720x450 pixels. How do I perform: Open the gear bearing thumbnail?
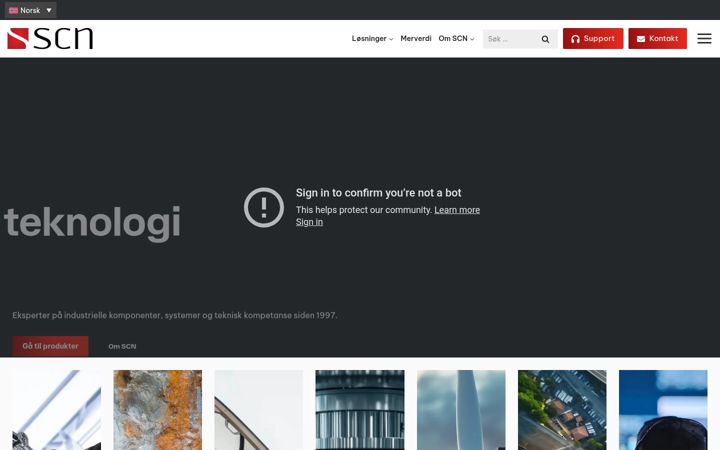coord(360,410)
